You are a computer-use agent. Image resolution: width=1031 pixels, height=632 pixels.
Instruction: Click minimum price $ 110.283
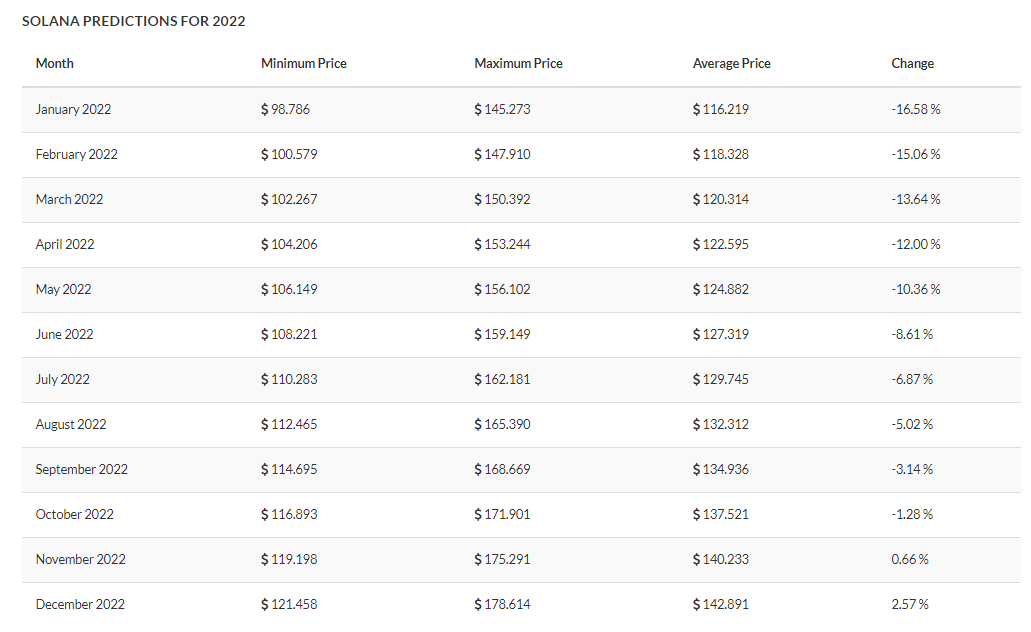click(x=289, y=379)
